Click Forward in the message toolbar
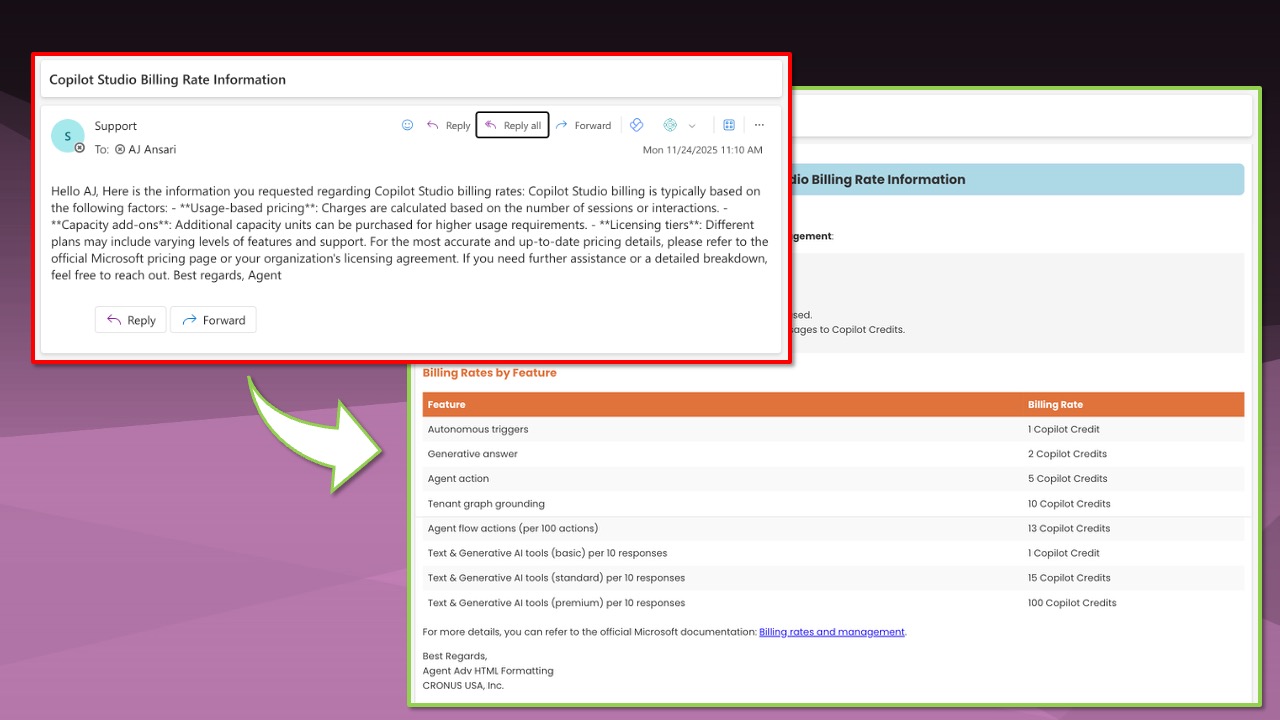Image resolution: width=1280 pixels, height=720 pixels. click(583, 125)
